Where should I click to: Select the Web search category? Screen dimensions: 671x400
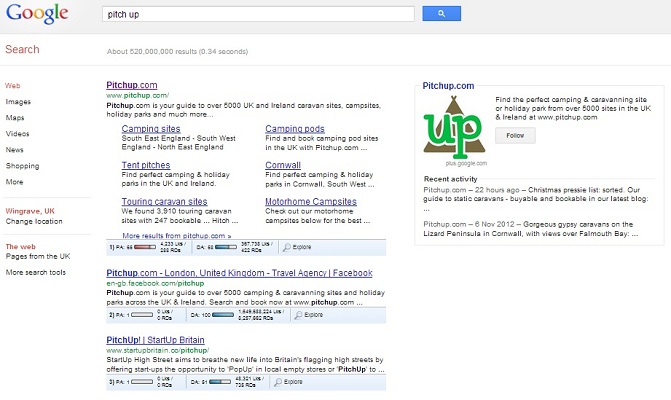click(x=12, y=86)
